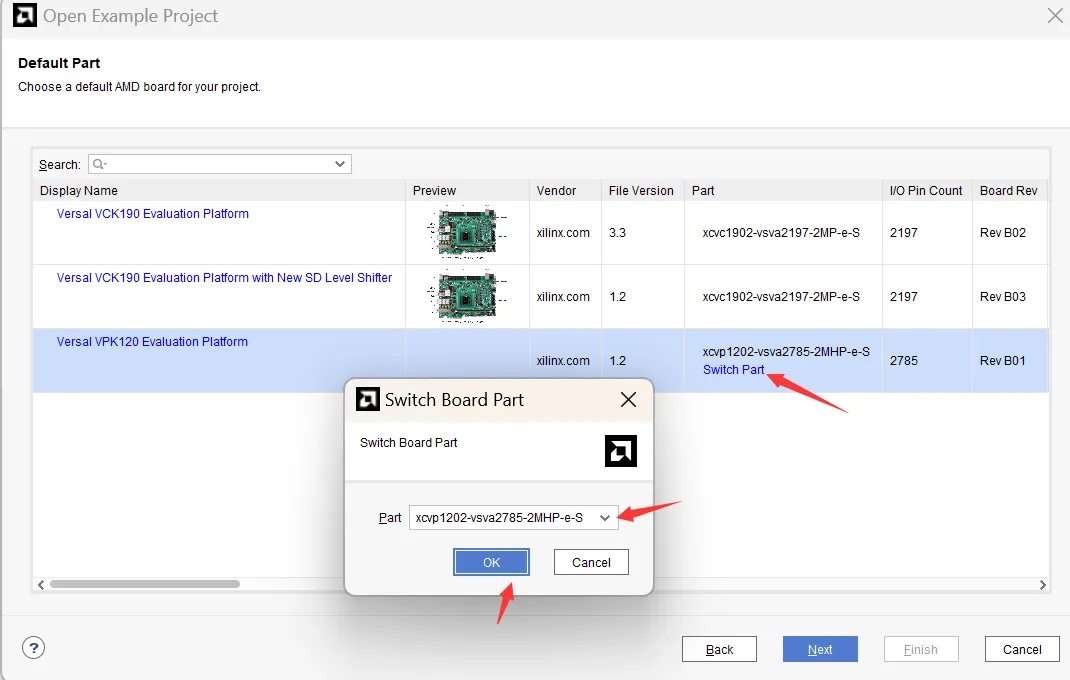Sort boards by I/O Pin Count column
This screenshot has height=680, width=1070.
926,191
